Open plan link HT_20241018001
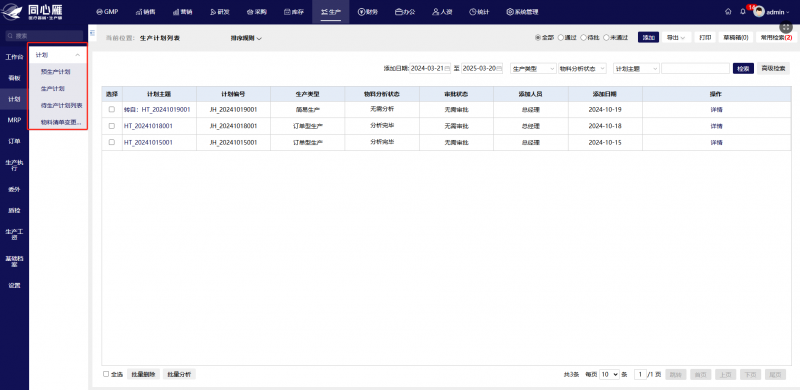 click(x=148, y=126)
